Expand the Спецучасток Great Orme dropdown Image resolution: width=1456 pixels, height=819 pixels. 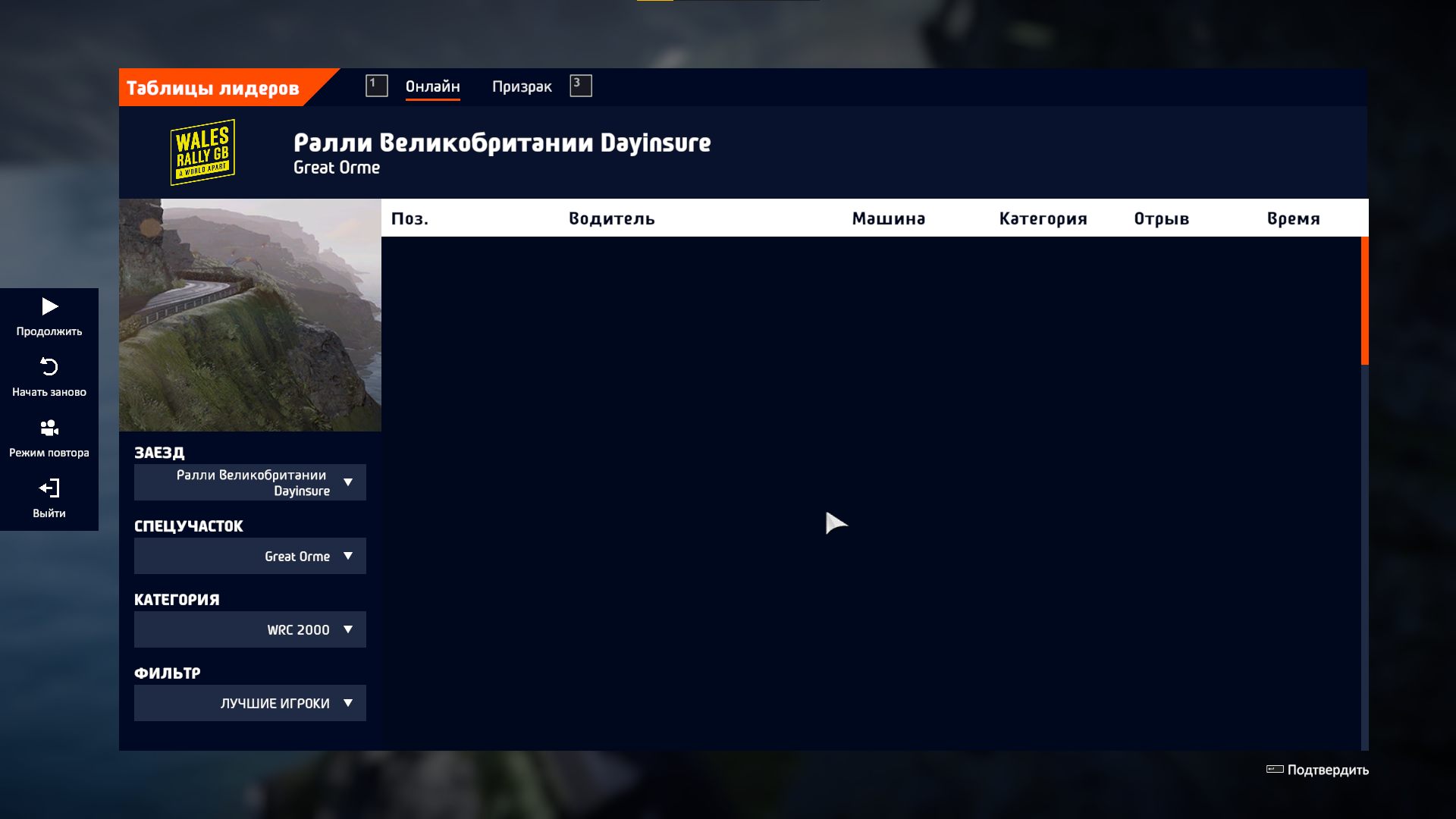[250, 556]
